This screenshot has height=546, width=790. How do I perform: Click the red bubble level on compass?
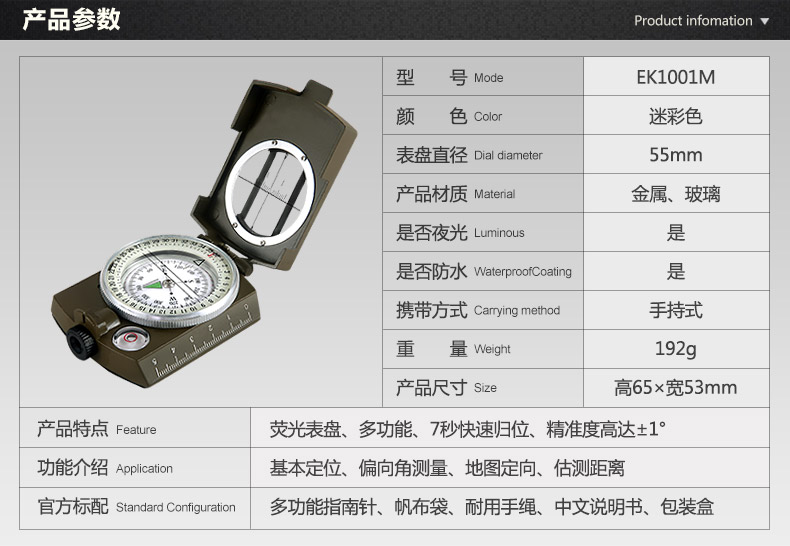coord(126,339)
